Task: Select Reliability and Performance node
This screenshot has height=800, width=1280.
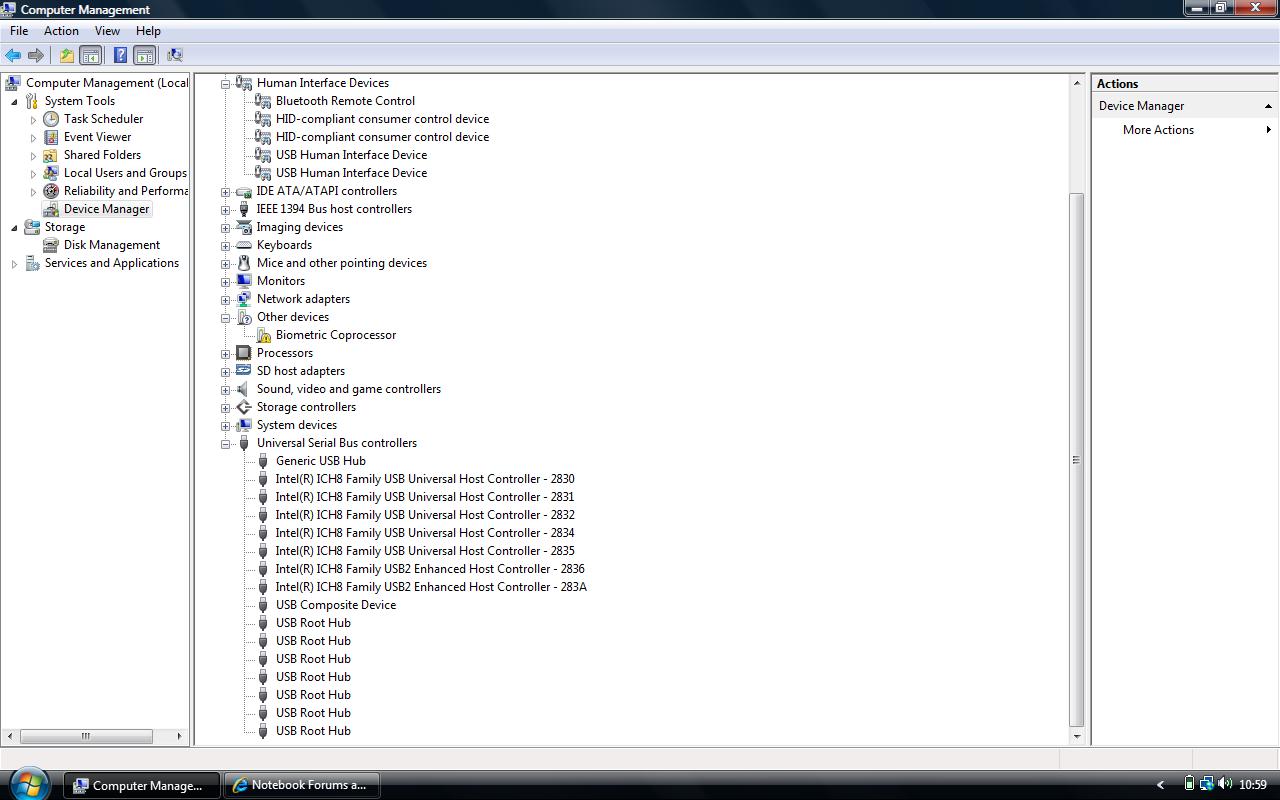Action: tap(125, 191)
